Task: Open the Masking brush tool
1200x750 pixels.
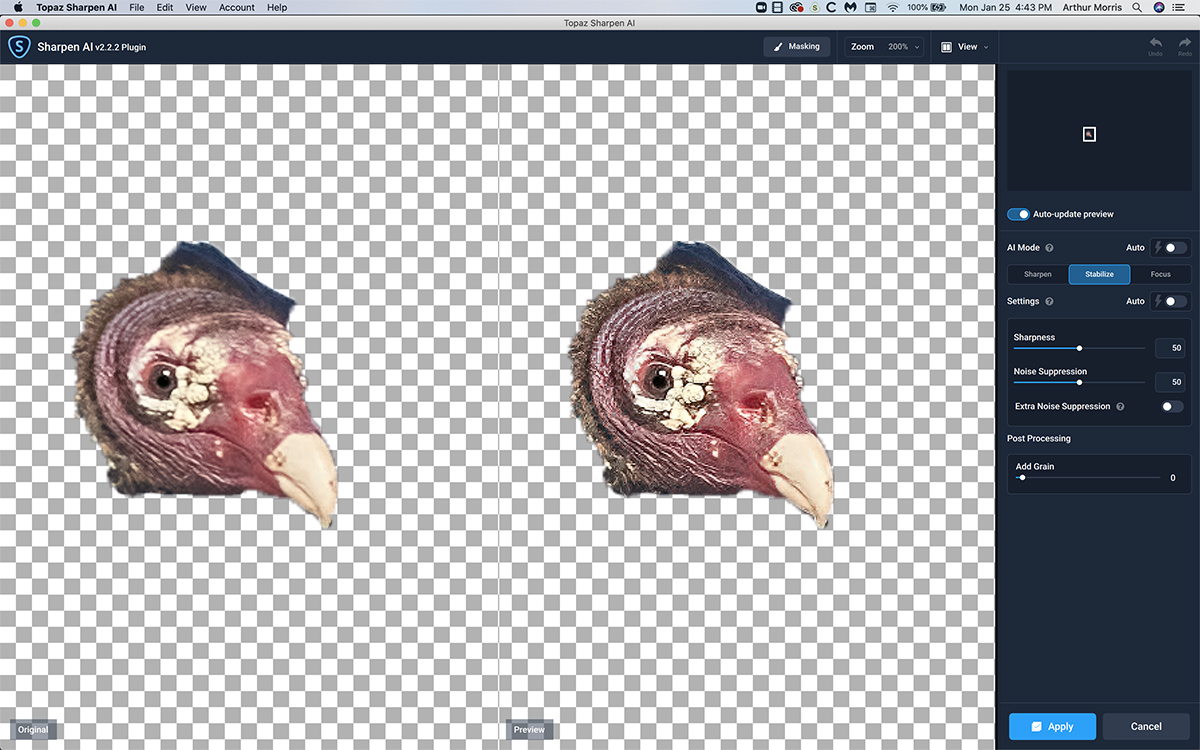Action: point(796,46)
